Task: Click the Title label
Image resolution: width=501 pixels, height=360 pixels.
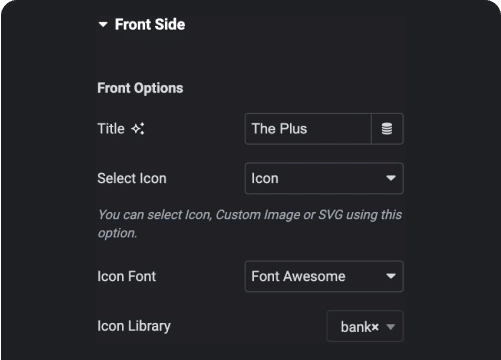Action: [x=111, y=129]
